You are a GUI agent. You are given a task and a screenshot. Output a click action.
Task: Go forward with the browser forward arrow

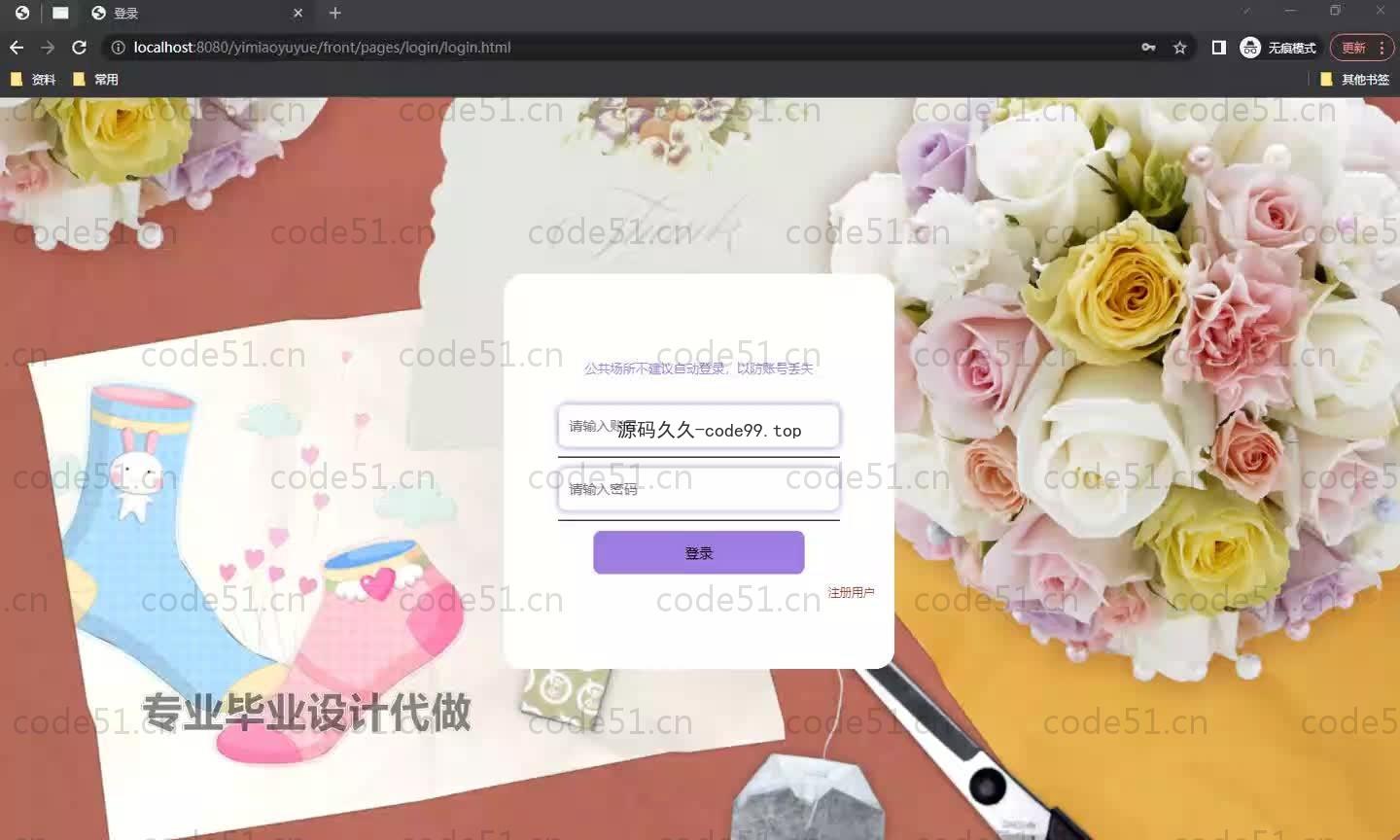48,47
